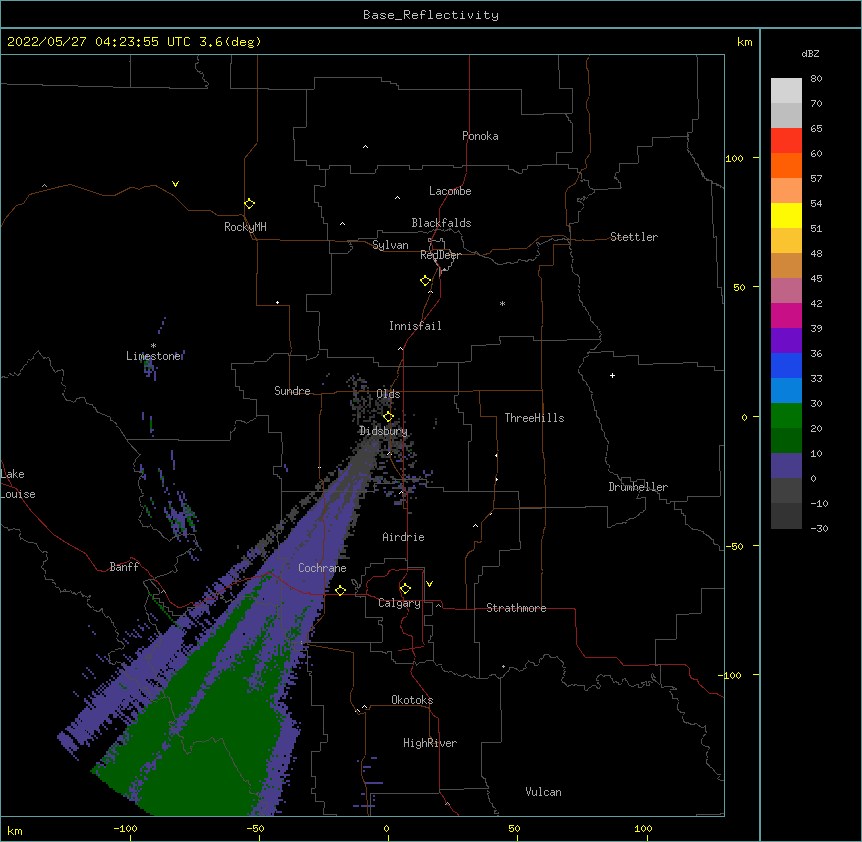Click the Didsbury city label

tap(383, 431)
